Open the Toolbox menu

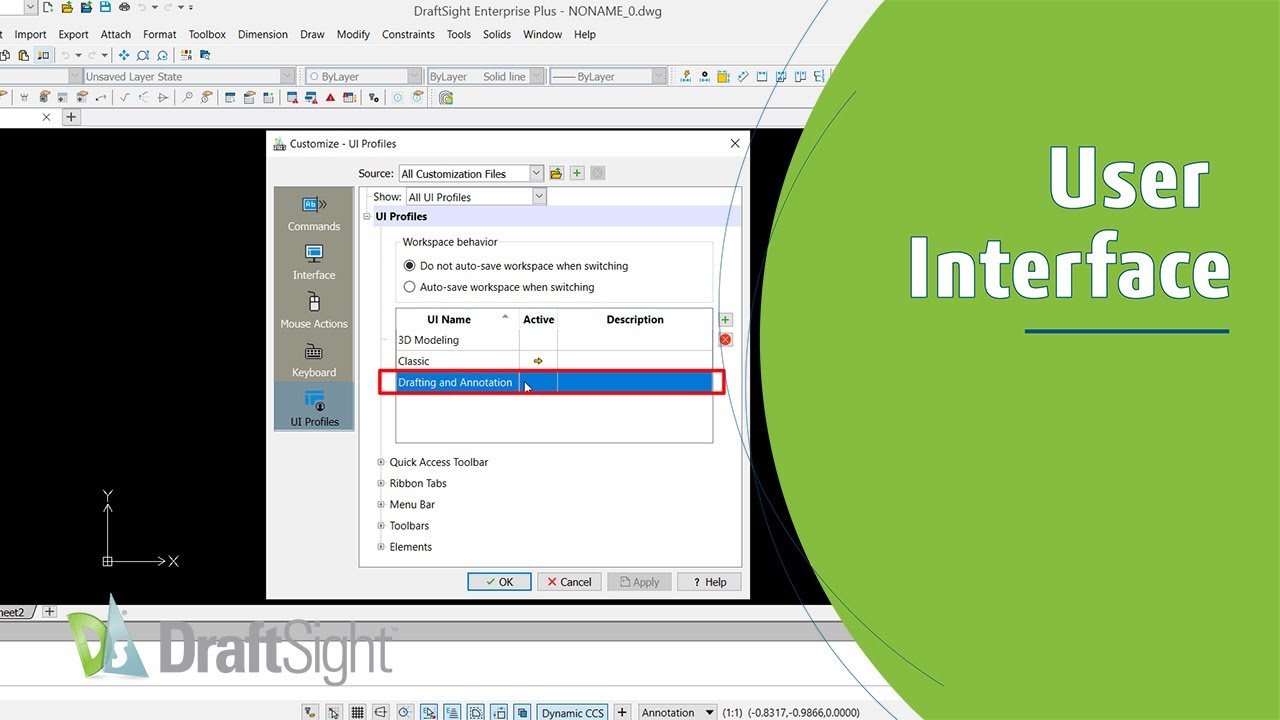(x=207, y=34)
